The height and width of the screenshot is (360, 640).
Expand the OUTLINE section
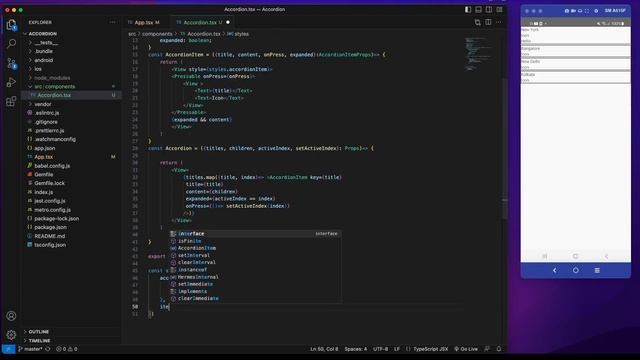click(39, 332)
